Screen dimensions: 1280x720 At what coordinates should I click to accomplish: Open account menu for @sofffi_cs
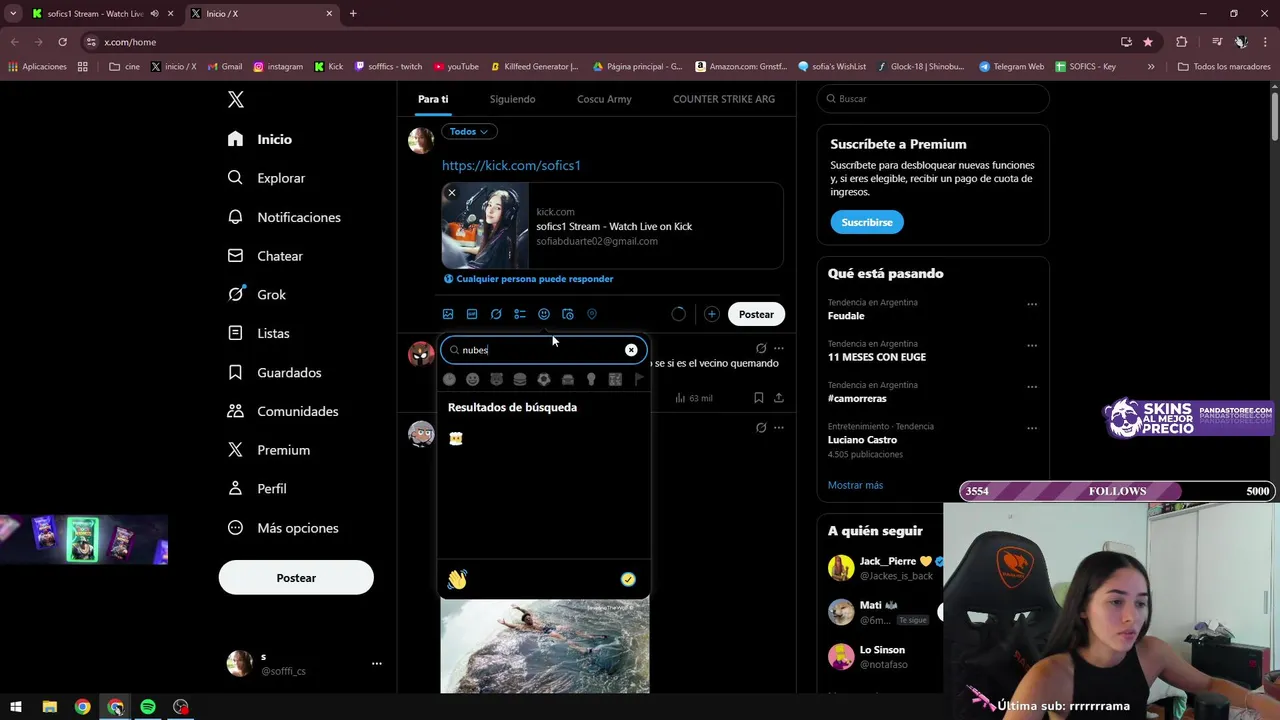coord(305,663)
